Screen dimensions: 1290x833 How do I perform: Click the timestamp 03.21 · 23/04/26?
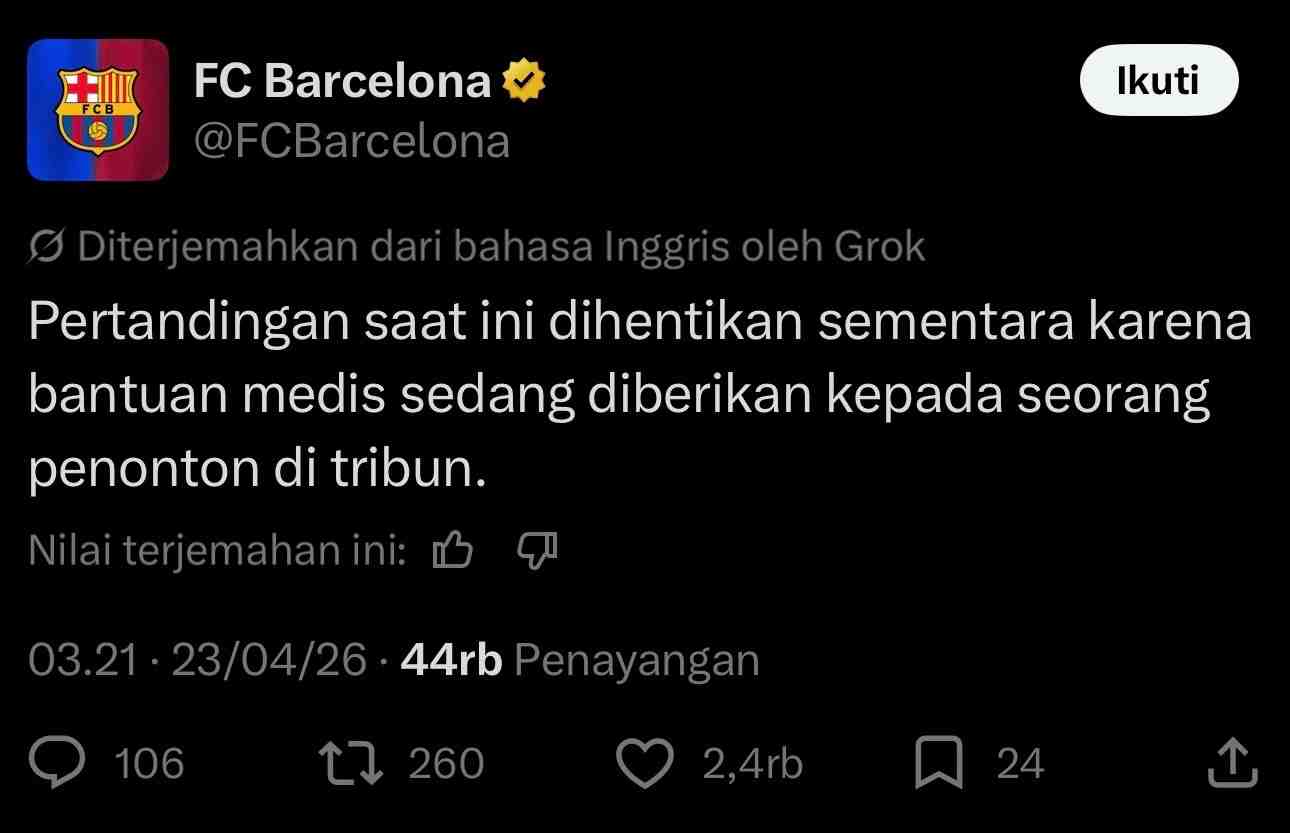click(195, 659)
